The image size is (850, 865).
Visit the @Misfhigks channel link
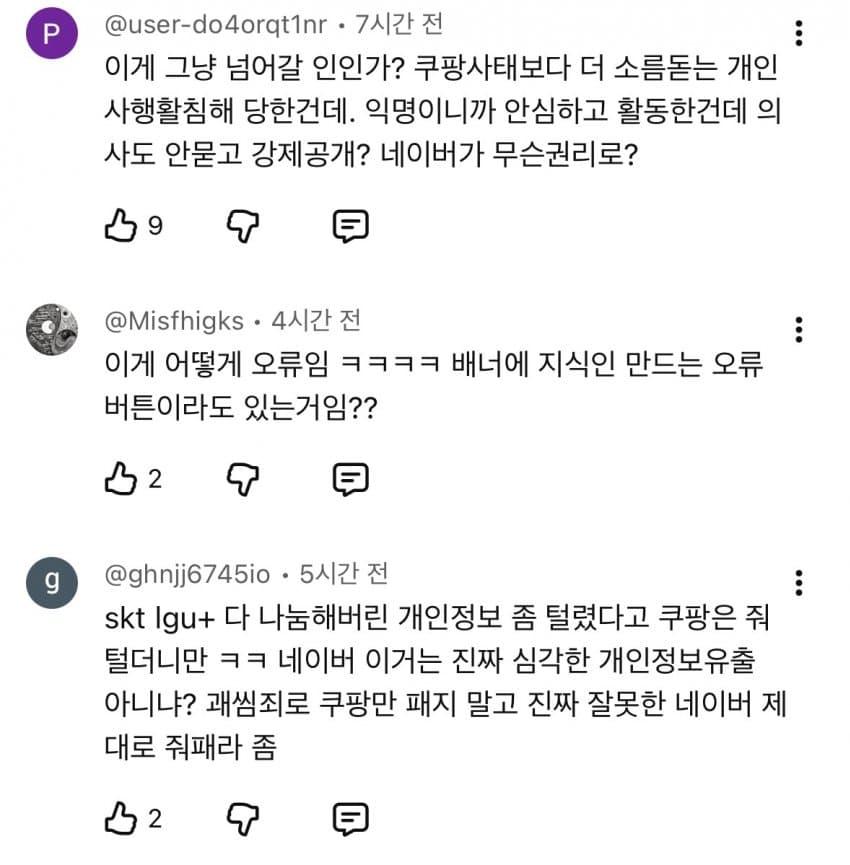(174, 320)
